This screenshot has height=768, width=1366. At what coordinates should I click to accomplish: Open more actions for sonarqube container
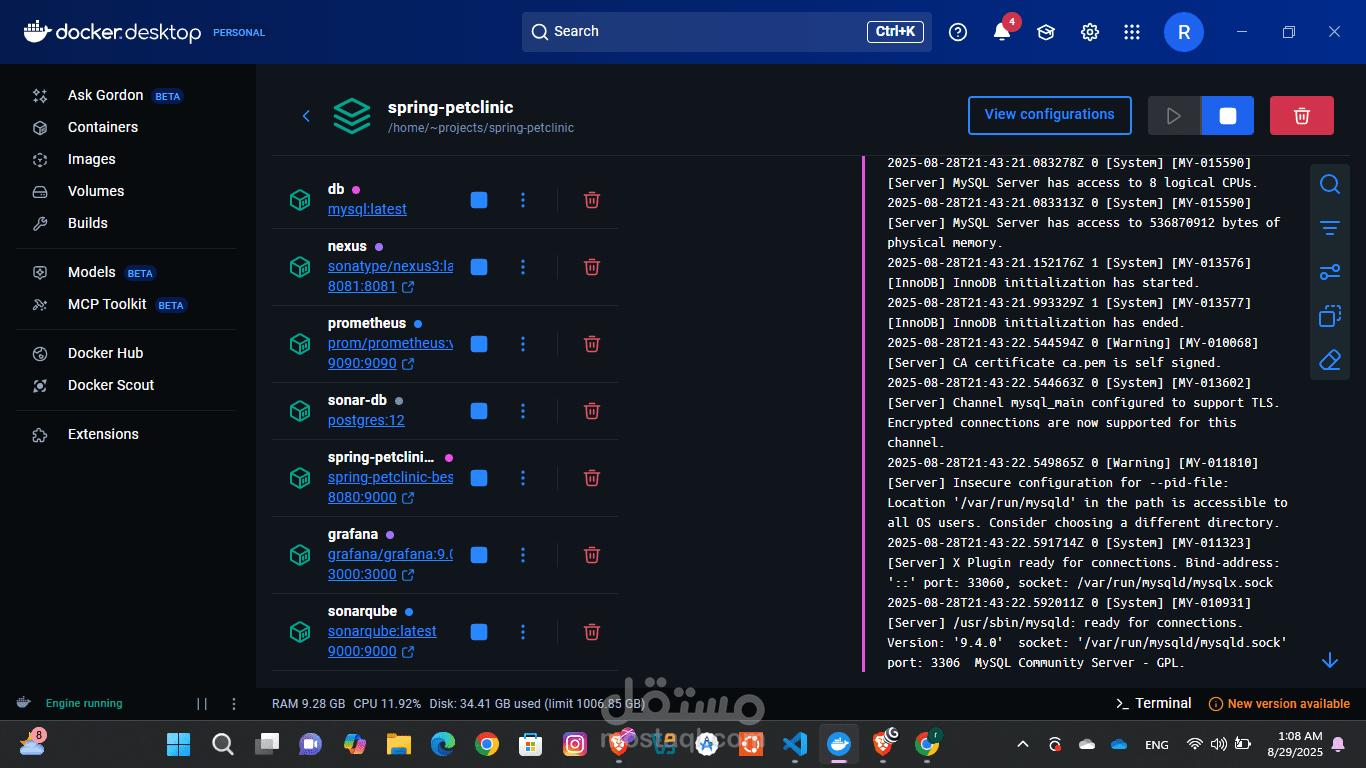523,632
